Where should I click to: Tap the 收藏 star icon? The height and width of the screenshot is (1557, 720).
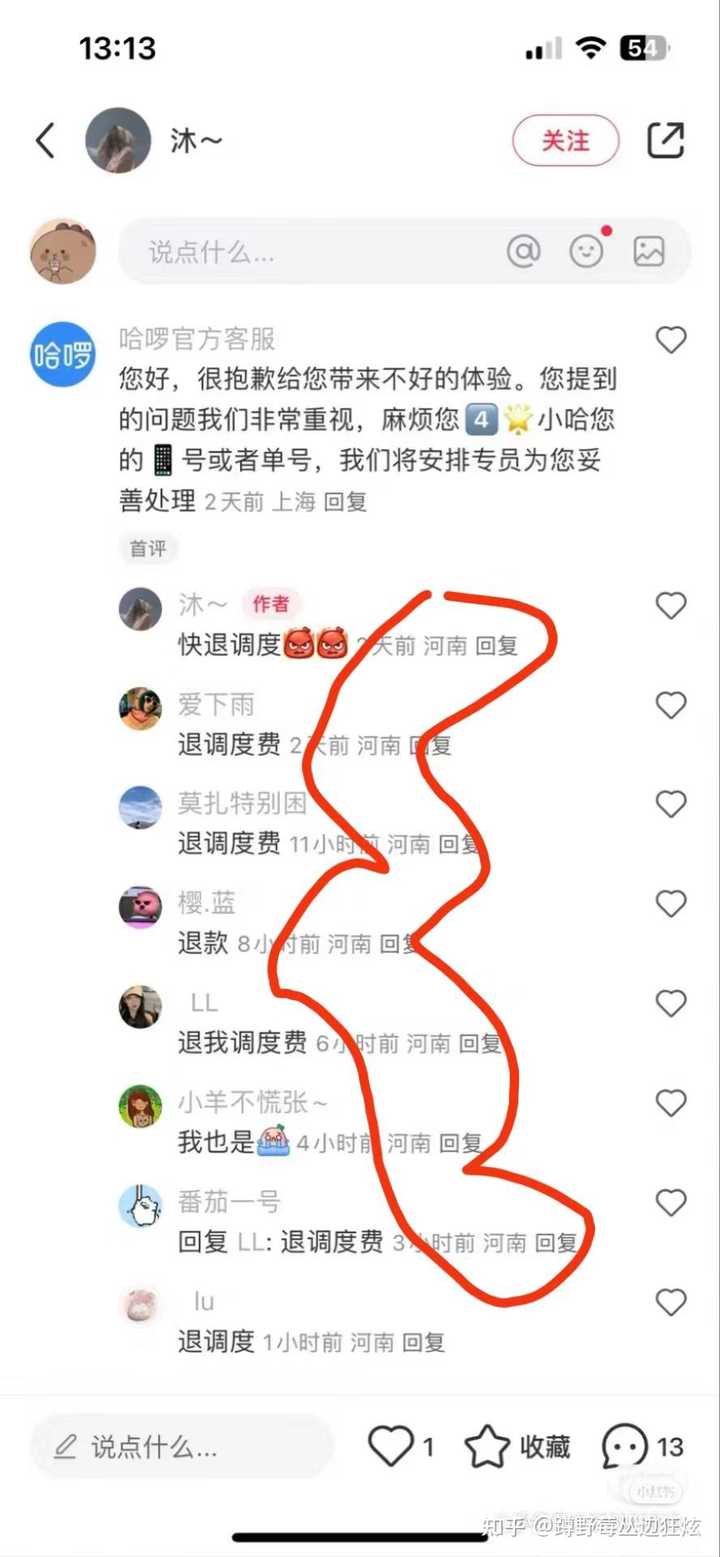[487, 1446]
